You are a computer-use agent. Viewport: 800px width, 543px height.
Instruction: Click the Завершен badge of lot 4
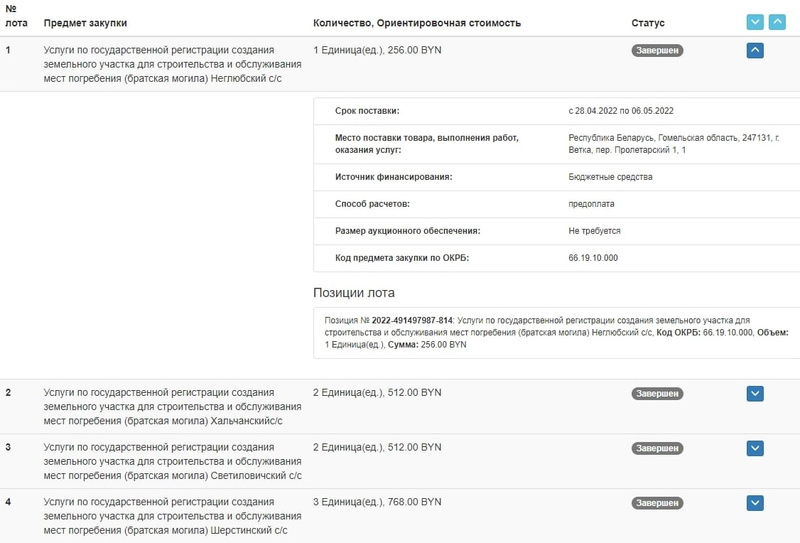click(657, 503)
